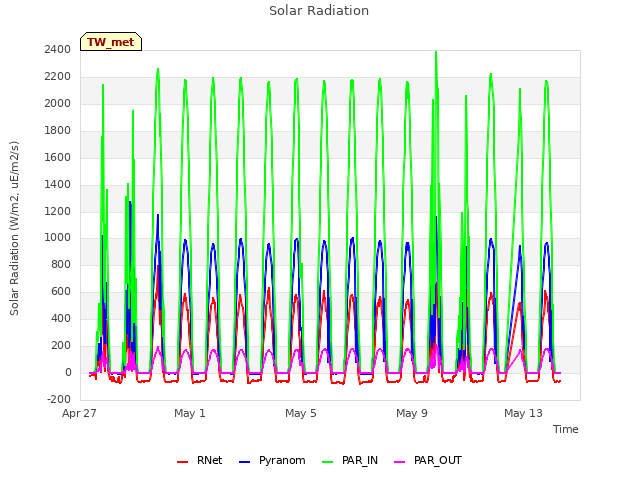Toggle the PAR_OUT series in legend
Screen dimensions: 640x480
pos(428,460)
